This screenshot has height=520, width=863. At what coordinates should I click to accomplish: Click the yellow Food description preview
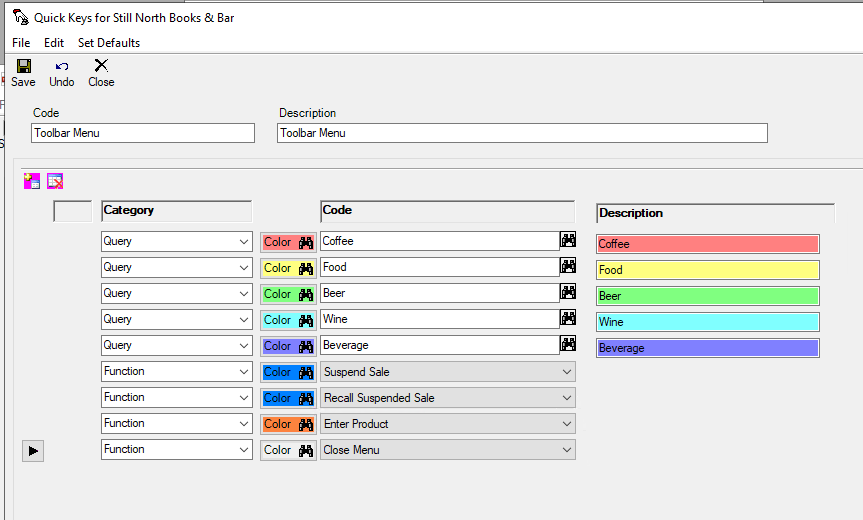(x=708, y=270)
